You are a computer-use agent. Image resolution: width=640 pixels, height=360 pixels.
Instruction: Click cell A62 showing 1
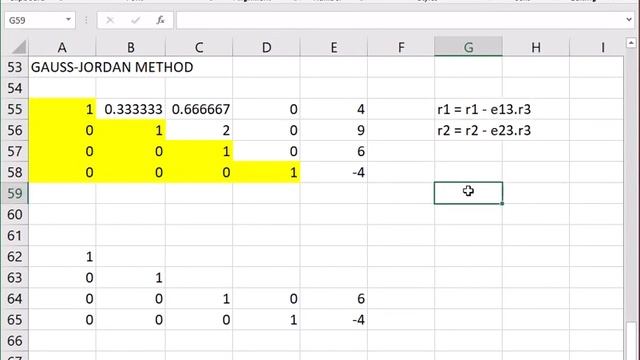point(62,257)
